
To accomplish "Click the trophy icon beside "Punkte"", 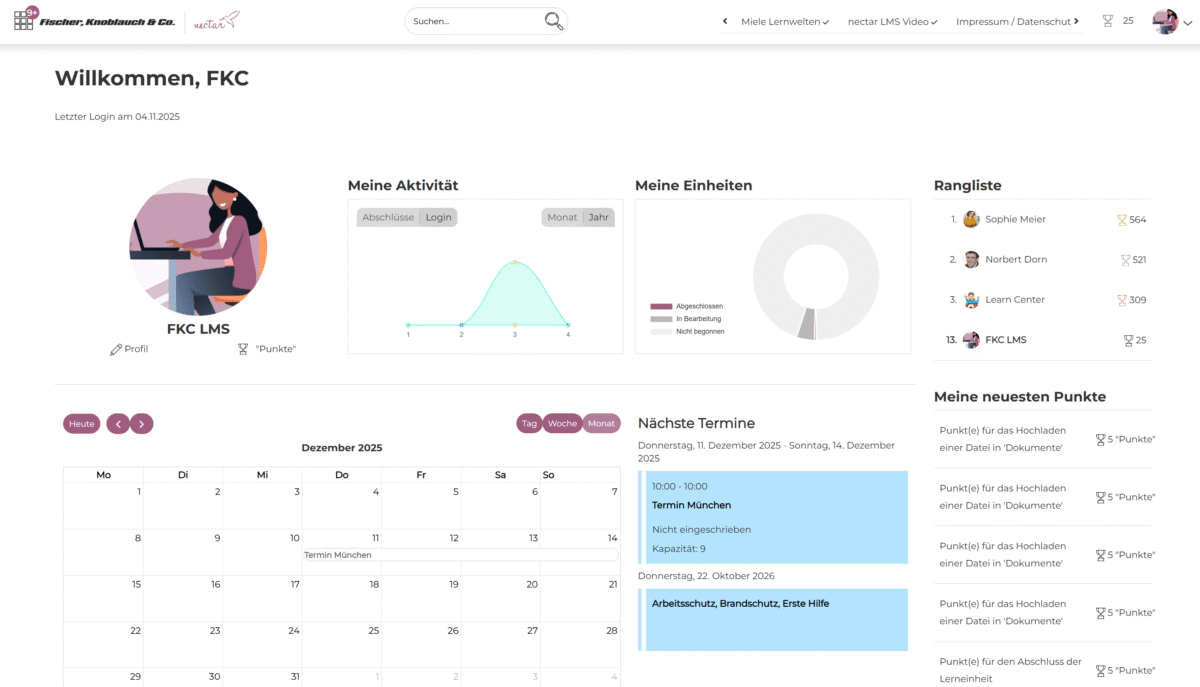I will (242, 349).
